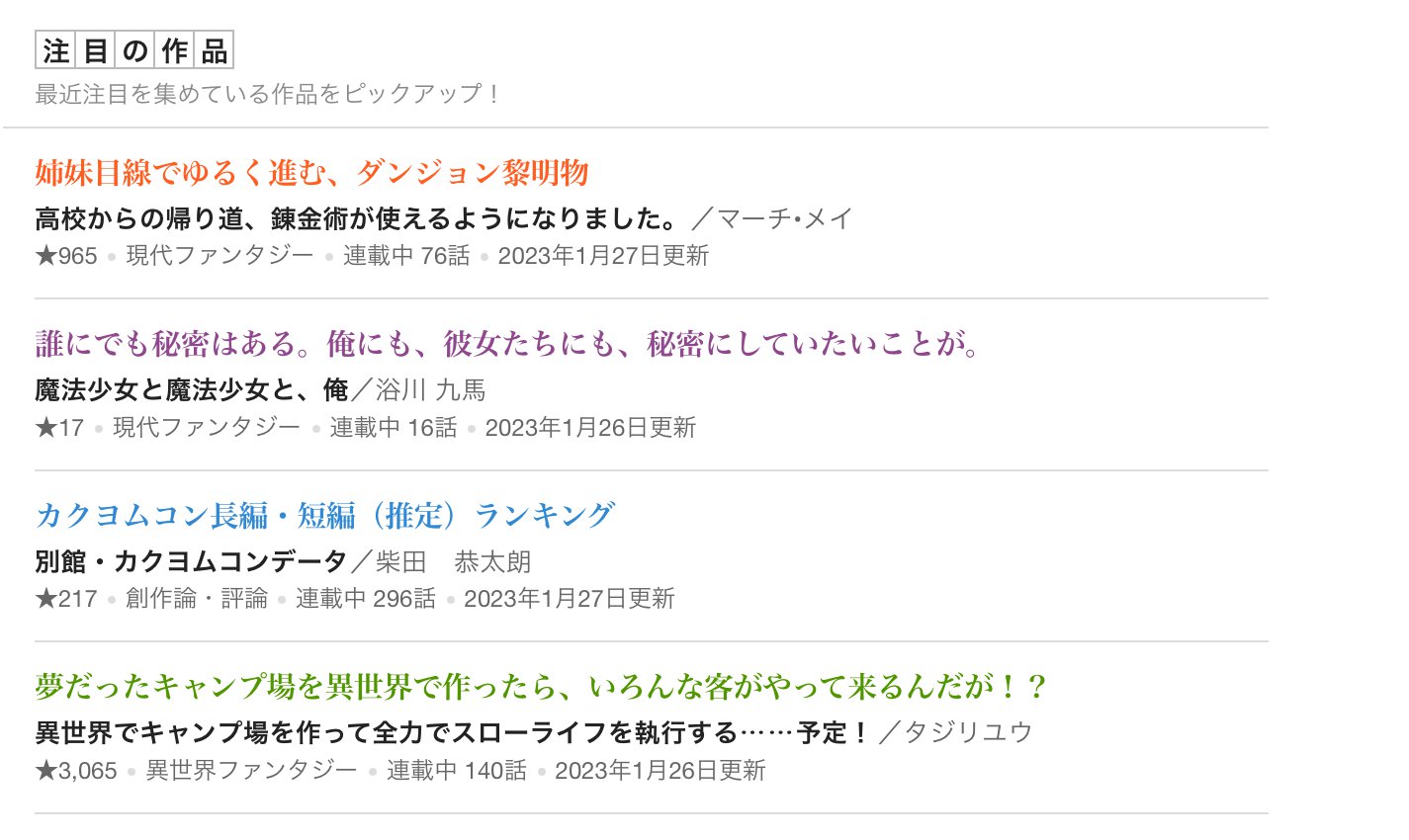Click the ★965 star rating

point(66,256)
